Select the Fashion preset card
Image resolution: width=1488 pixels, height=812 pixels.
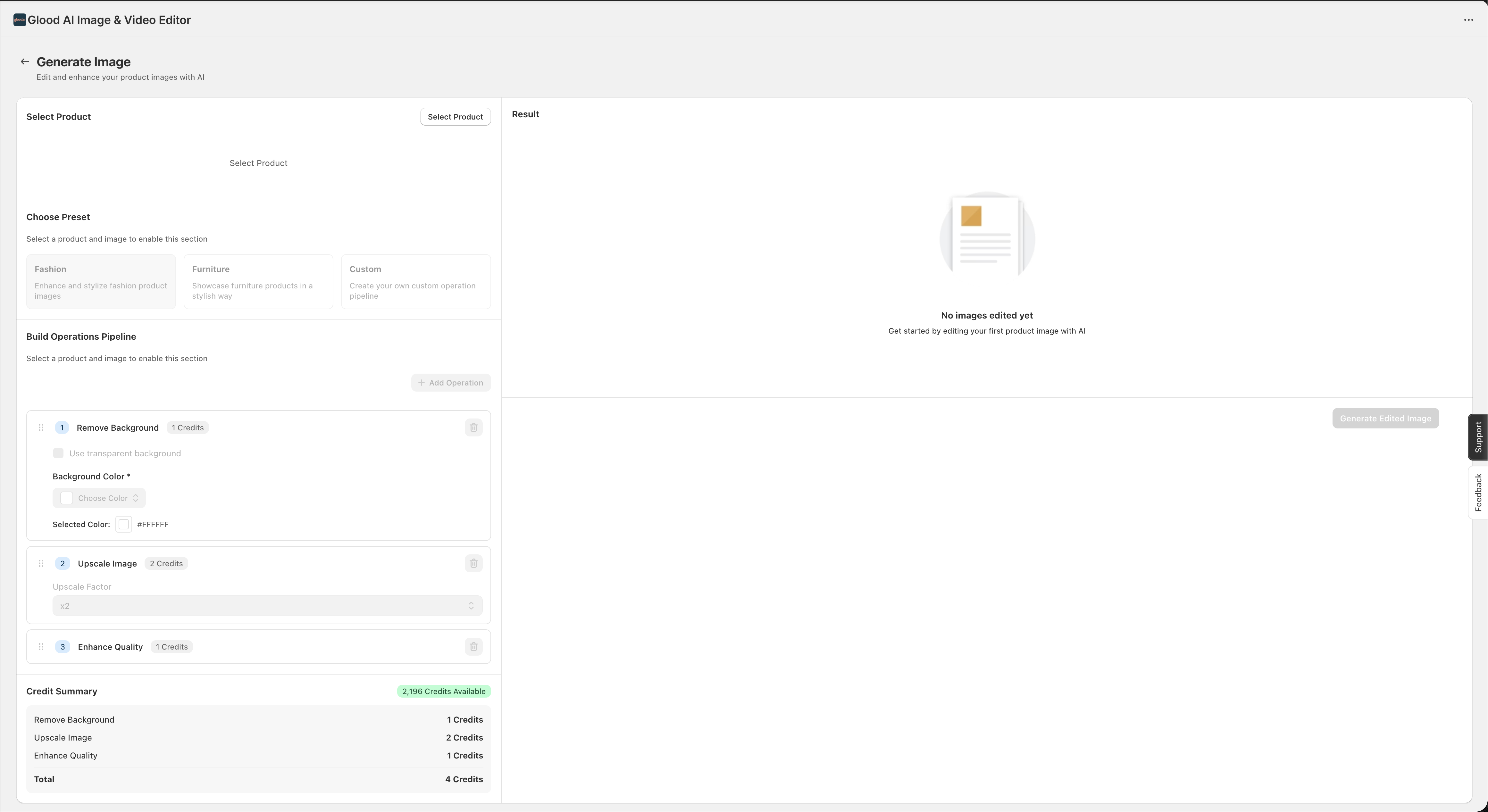pyautogui.click(x=101, y=281)
